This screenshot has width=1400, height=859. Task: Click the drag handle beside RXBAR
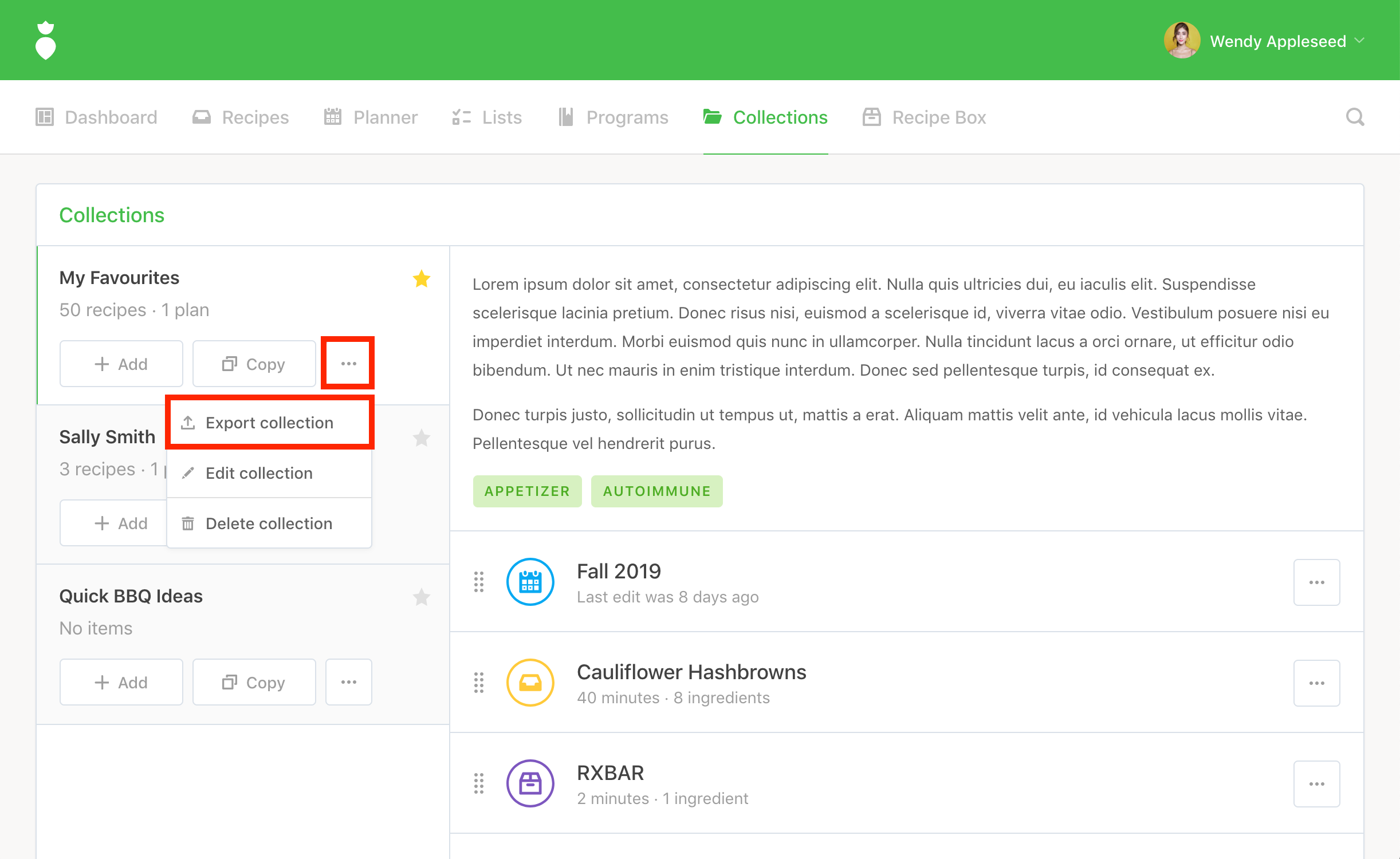pyautogui.click(x=479, y=783)
